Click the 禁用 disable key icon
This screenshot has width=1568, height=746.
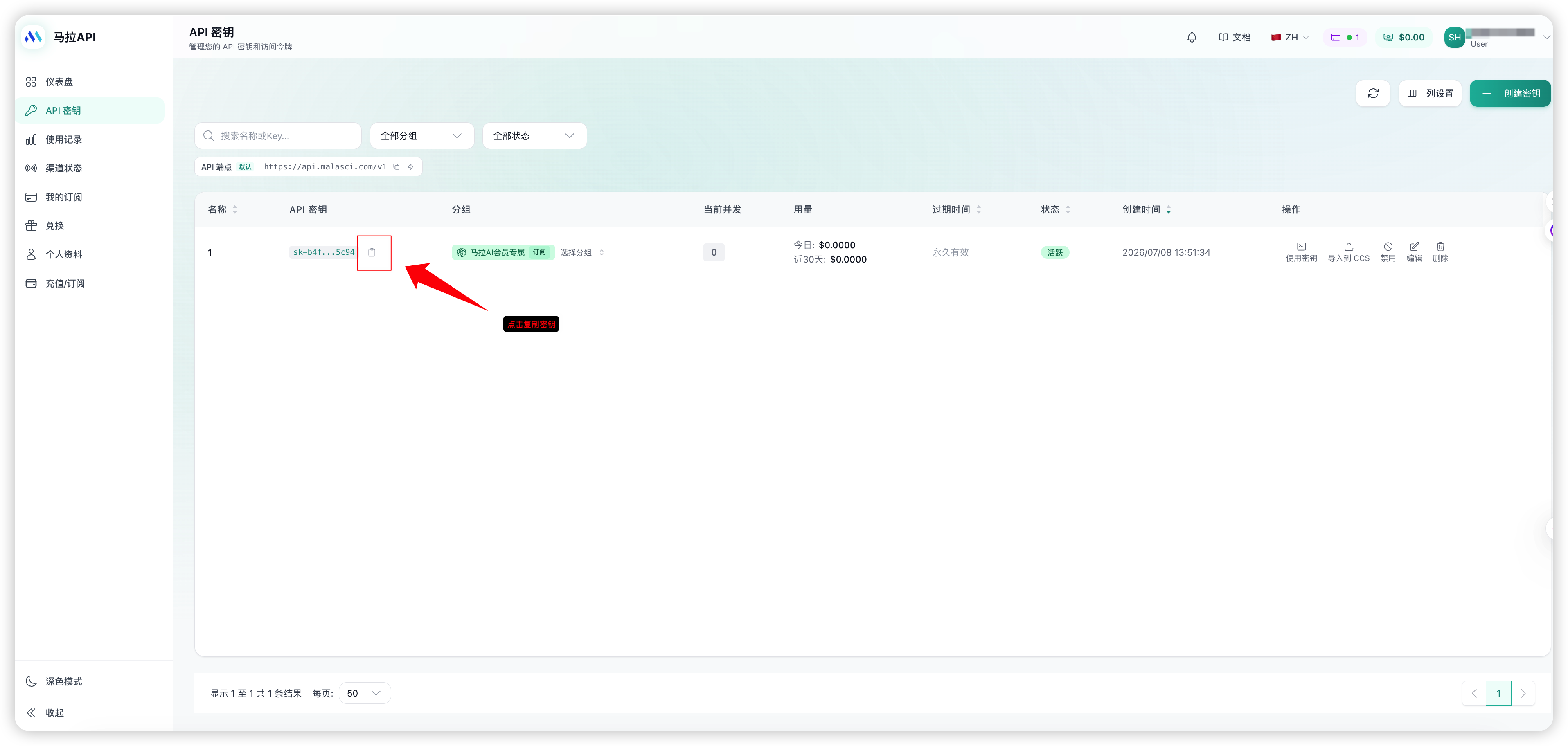[1388, 252]
